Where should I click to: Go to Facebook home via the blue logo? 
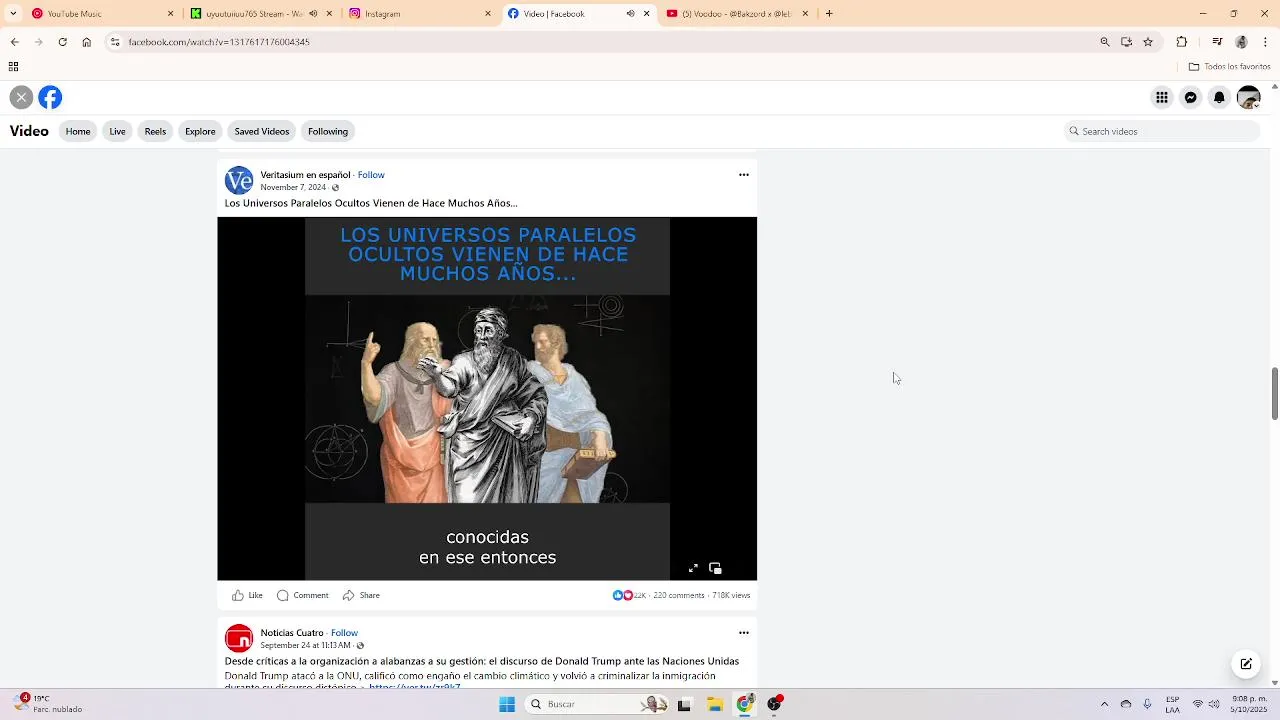pyautogui.click(x=50, y=97)
